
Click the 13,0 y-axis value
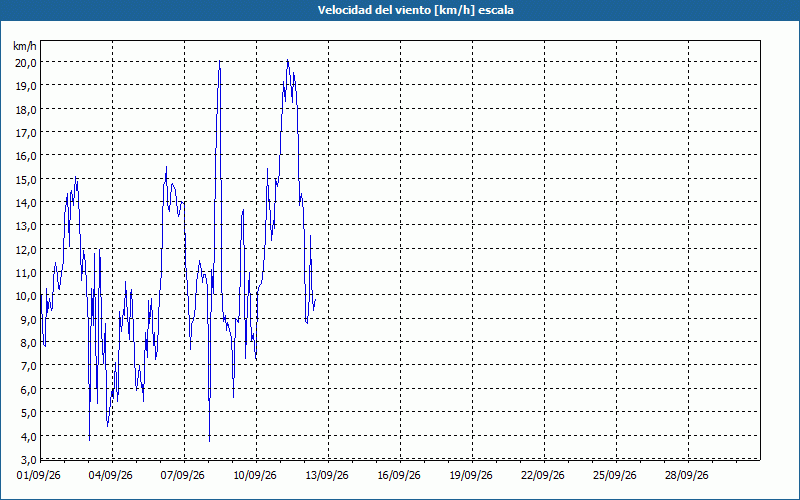coord(26,226)
